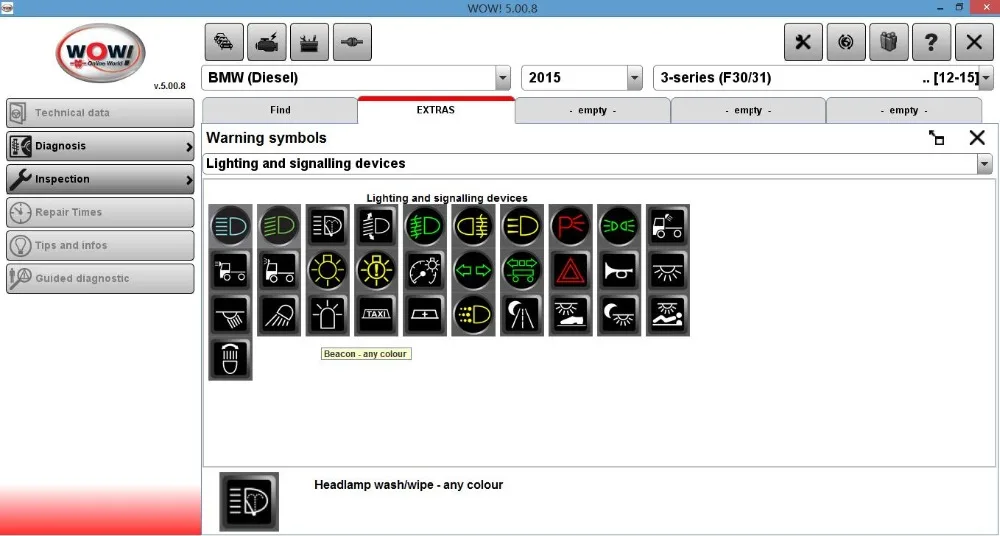Select the yellow rear fog lamp symbol
The image size is (1000, 536).
click(x=473, y=226)
